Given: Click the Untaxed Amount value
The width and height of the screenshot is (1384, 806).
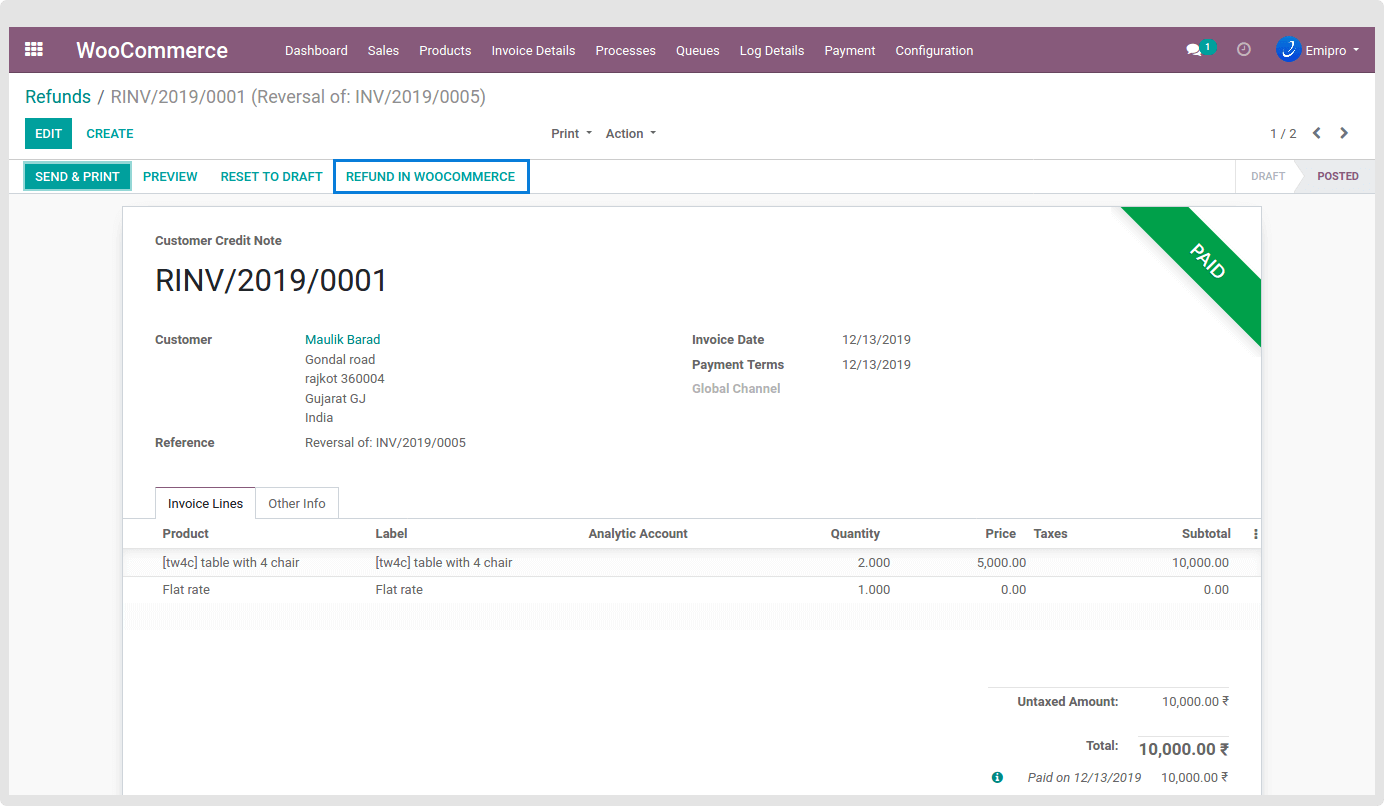Looking at the screenshot, I should [1195, 702].
